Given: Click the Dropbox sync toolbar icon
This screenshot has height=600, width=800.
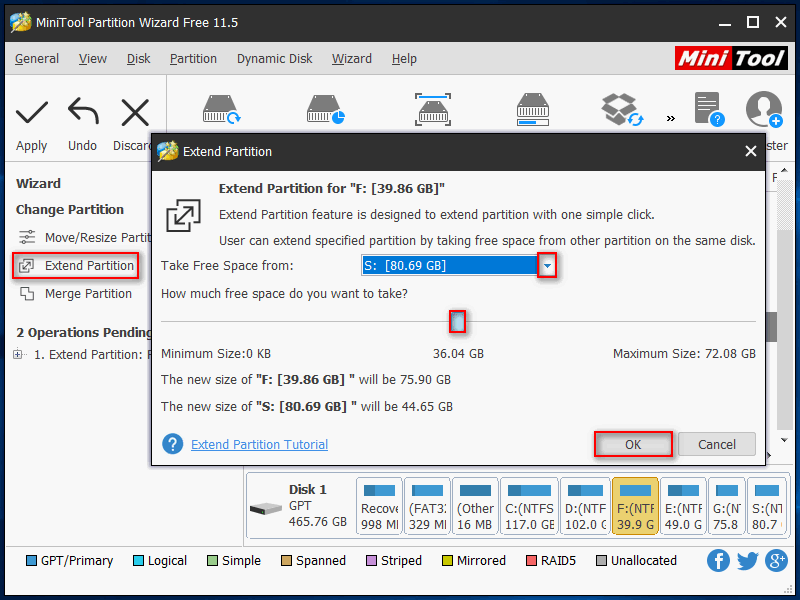Looking at the screenshot, I should (x=621, y=109).
